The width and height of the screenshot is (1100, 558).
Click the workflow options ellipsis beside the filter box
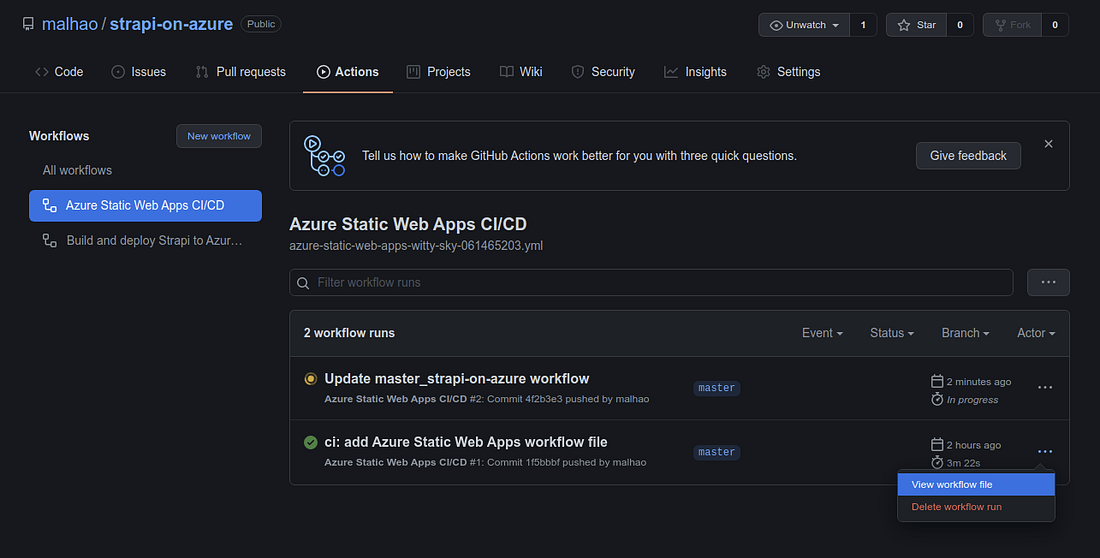coord(1048,282)
